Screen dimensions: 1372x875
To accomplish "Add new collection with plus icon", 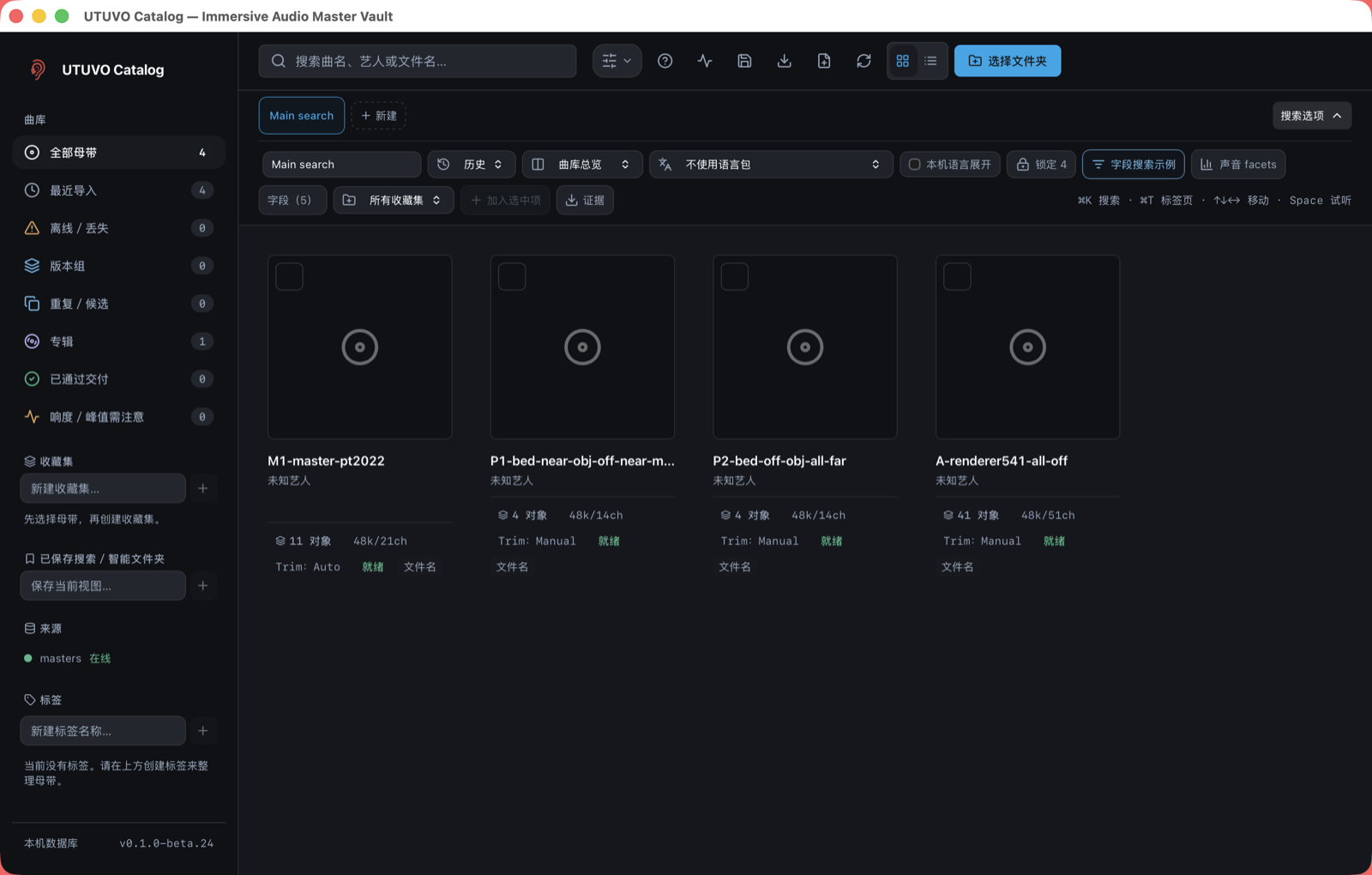I will click(203, 488).
